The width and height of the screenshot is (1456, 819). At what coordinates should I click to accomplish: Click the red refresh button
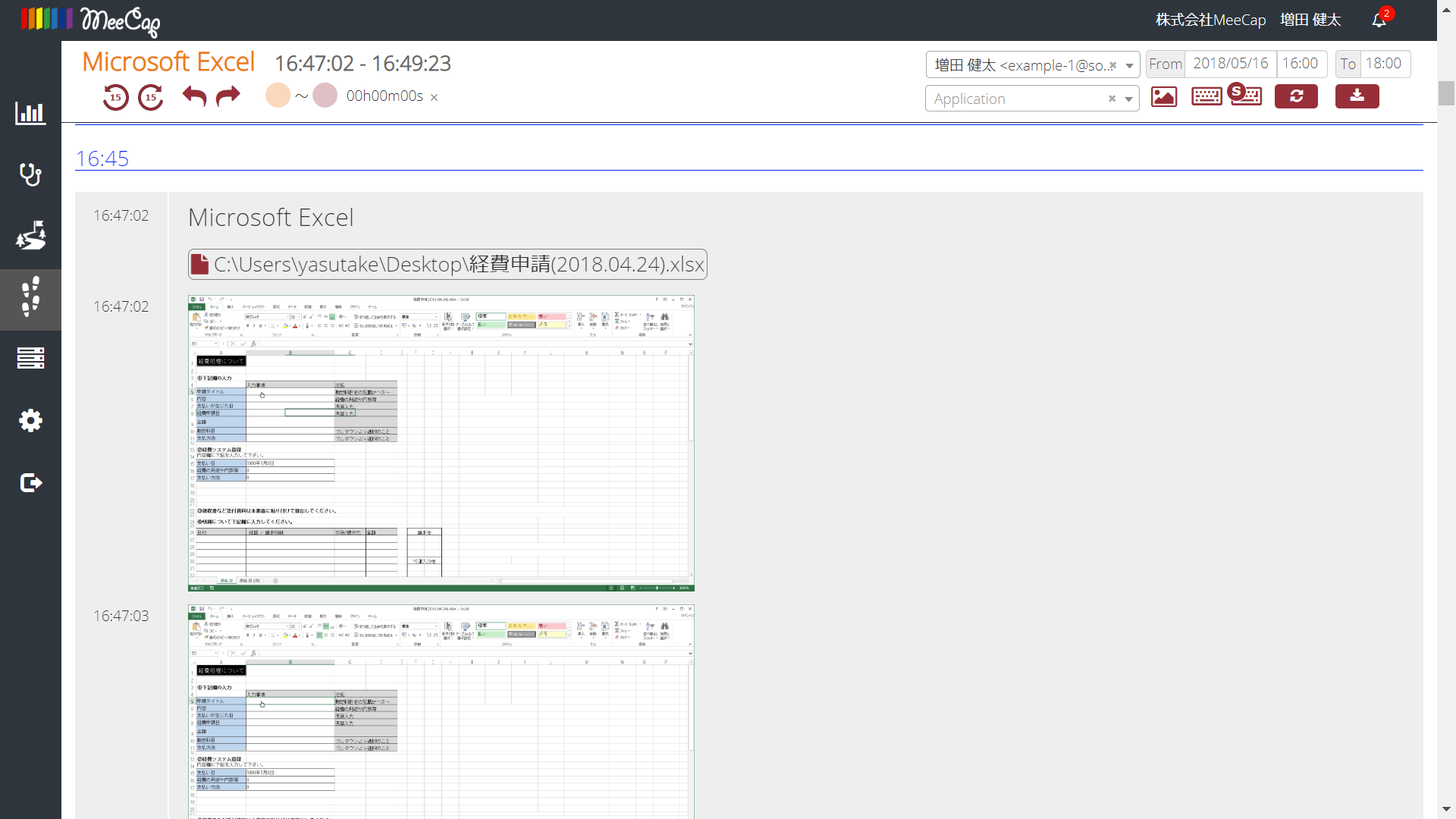1296,96
